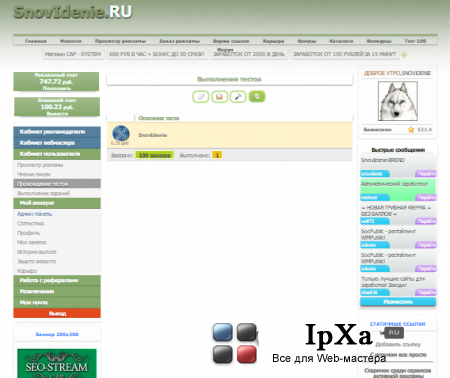
Task: Open Топ-100 in top navigation
Action: (x=415, y=41)
